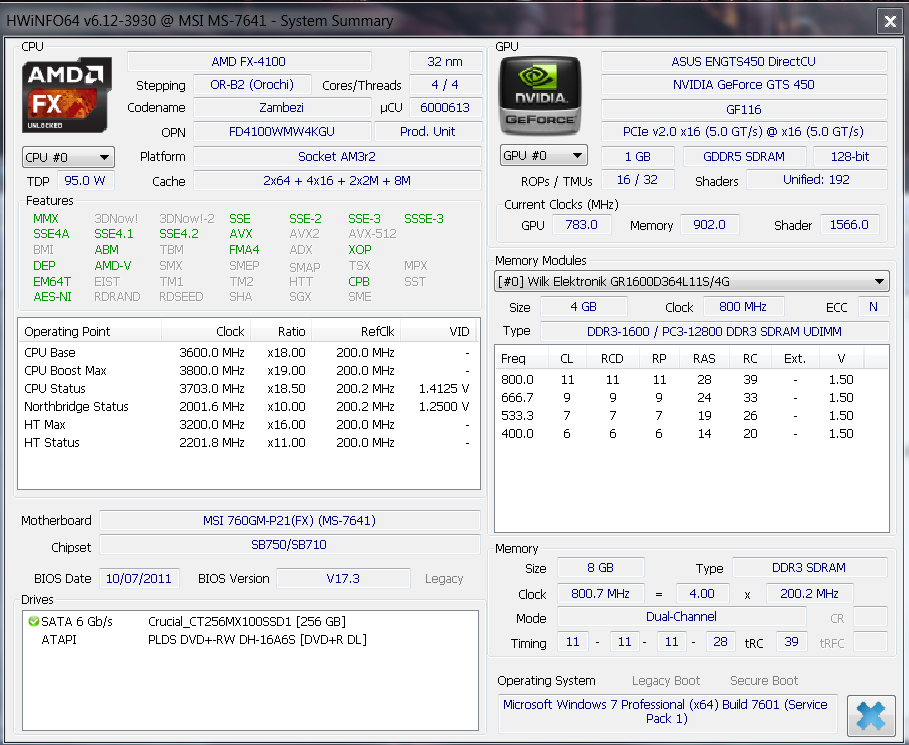909x745 pixels.
Task: Click the ECC value N
Action: click(x=873, y=307)
